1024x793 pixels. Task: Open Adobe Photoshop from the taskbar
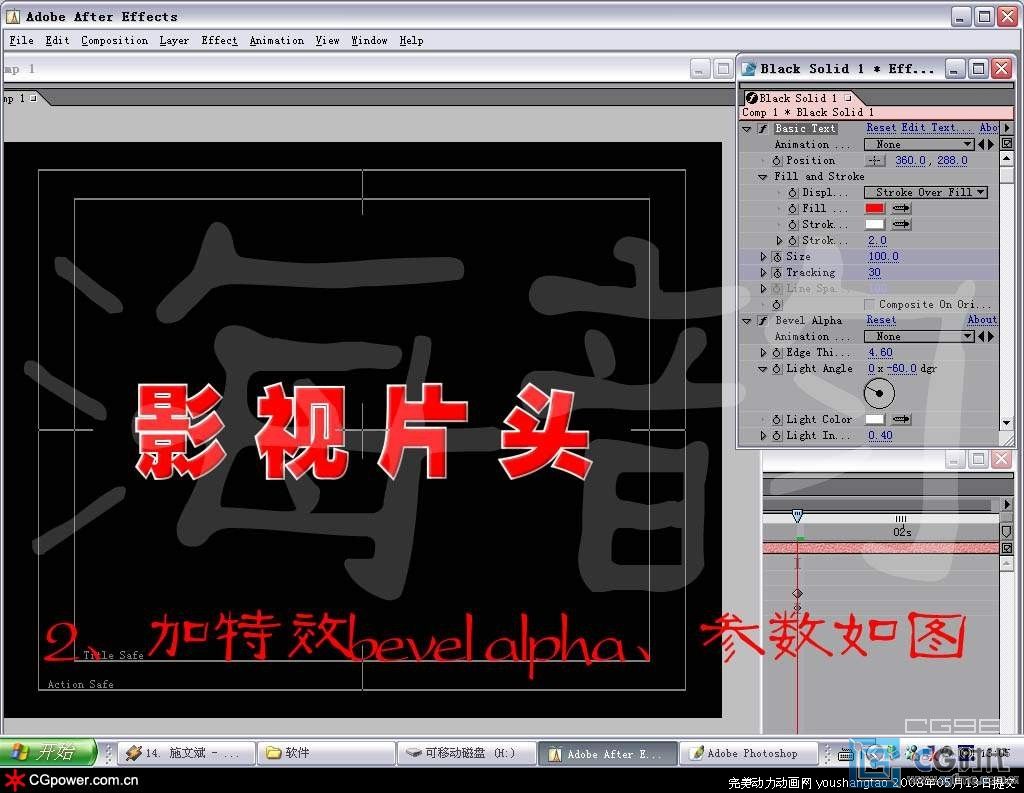click(x=748, y=753)
